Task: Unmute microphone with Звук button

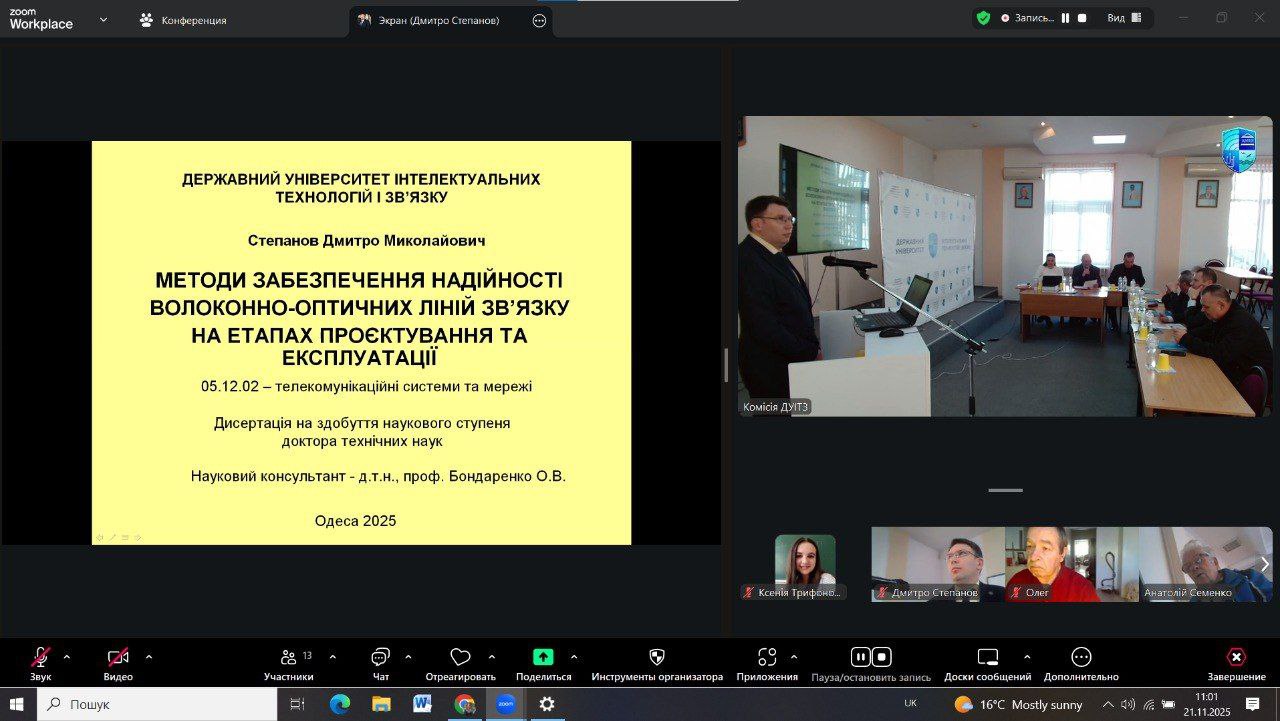Action: point(41,658)
